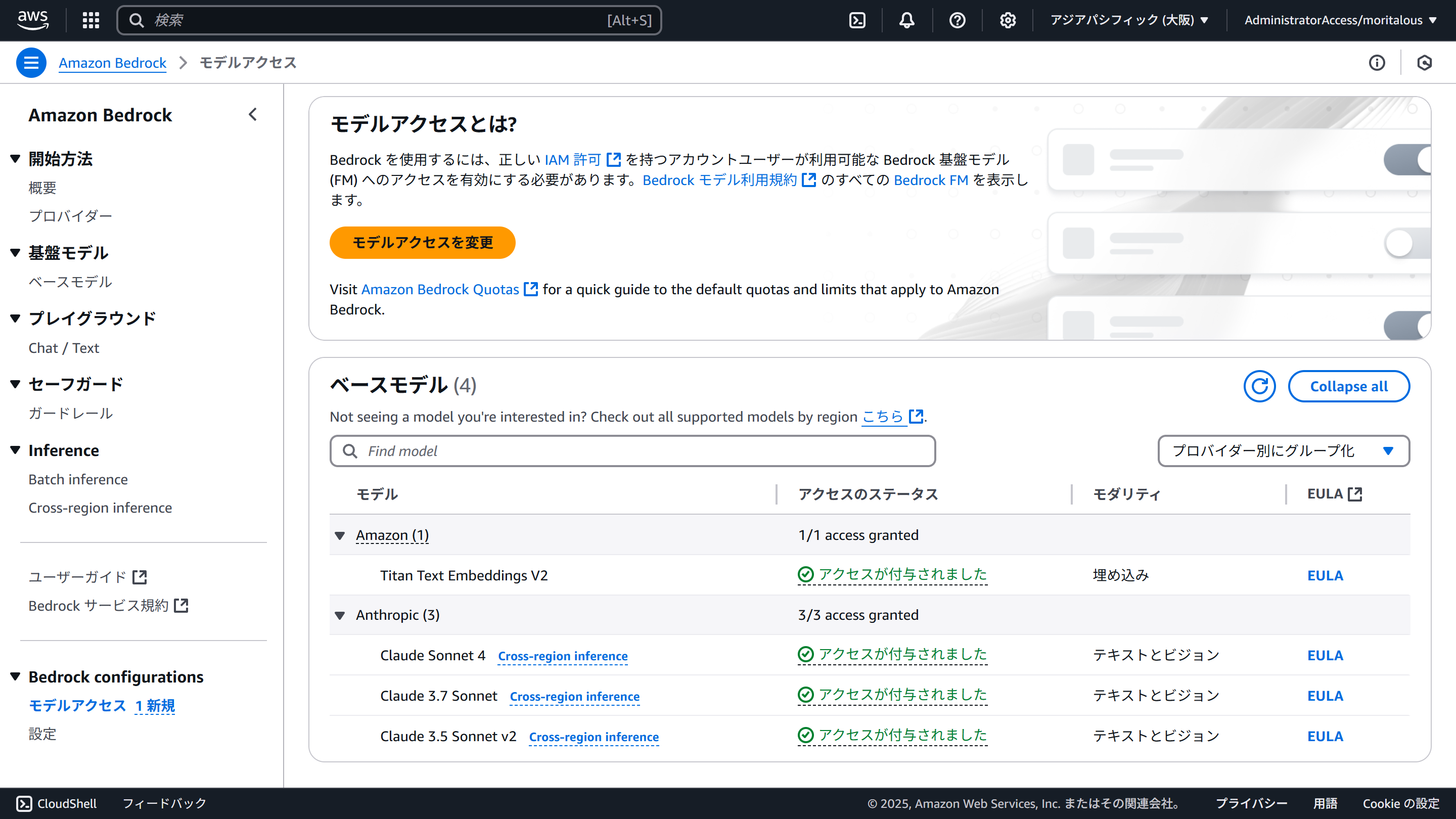Viewport: 1456px width, 819px height.
Task: Open the こちら supported models link
Action: [x=892, y=417]
